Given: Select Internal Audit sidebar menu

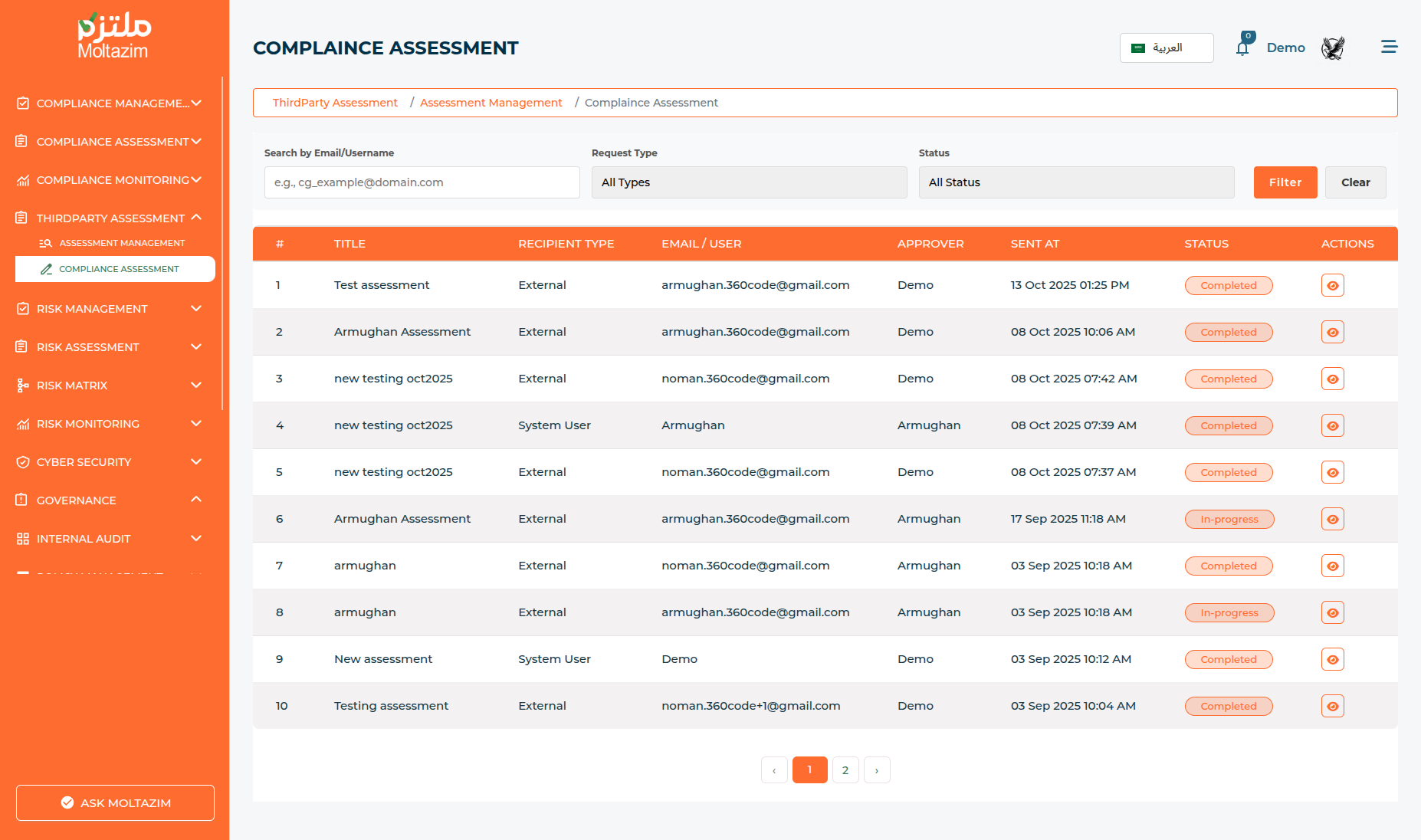Looking at the screenshot, I should (x=84, y=539).
